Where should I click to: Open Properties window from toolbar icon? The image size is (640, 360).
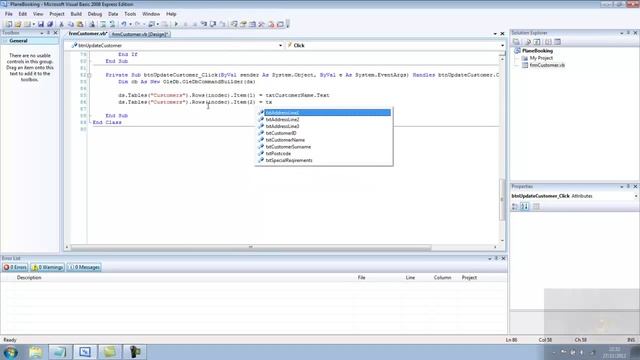click(x=243, y=24)
